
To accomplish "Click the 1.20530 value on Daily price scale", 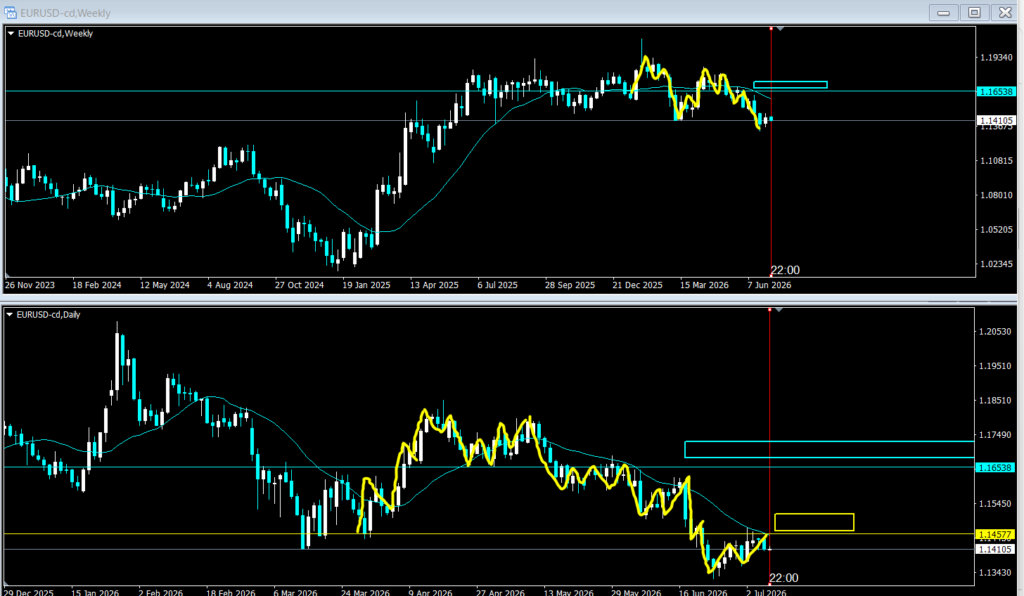I will coord(995,332).
